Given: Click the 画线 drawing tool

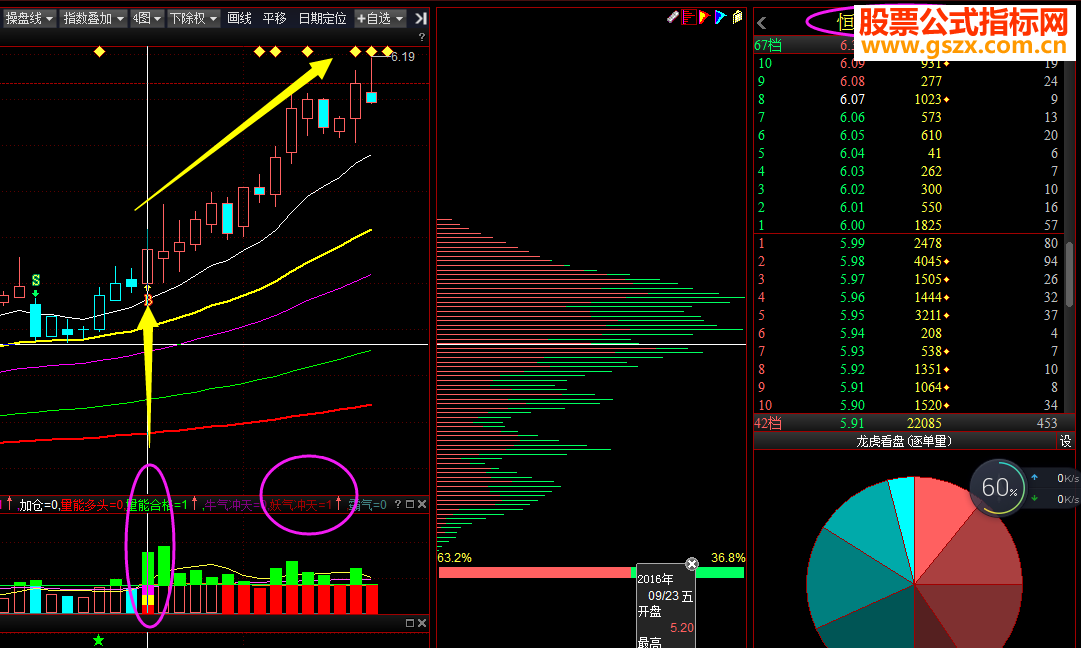Looking at the screenshot, I should (239, 19).
